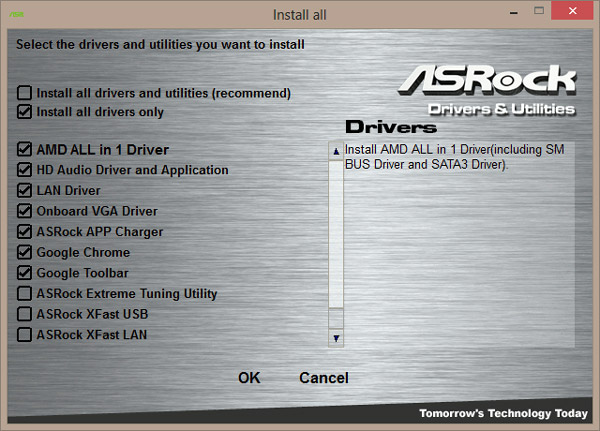The image size is (600, 431).
Task: Click the 'AMD ALL in 1 Driver' label
Action: (x=103, y=150)
